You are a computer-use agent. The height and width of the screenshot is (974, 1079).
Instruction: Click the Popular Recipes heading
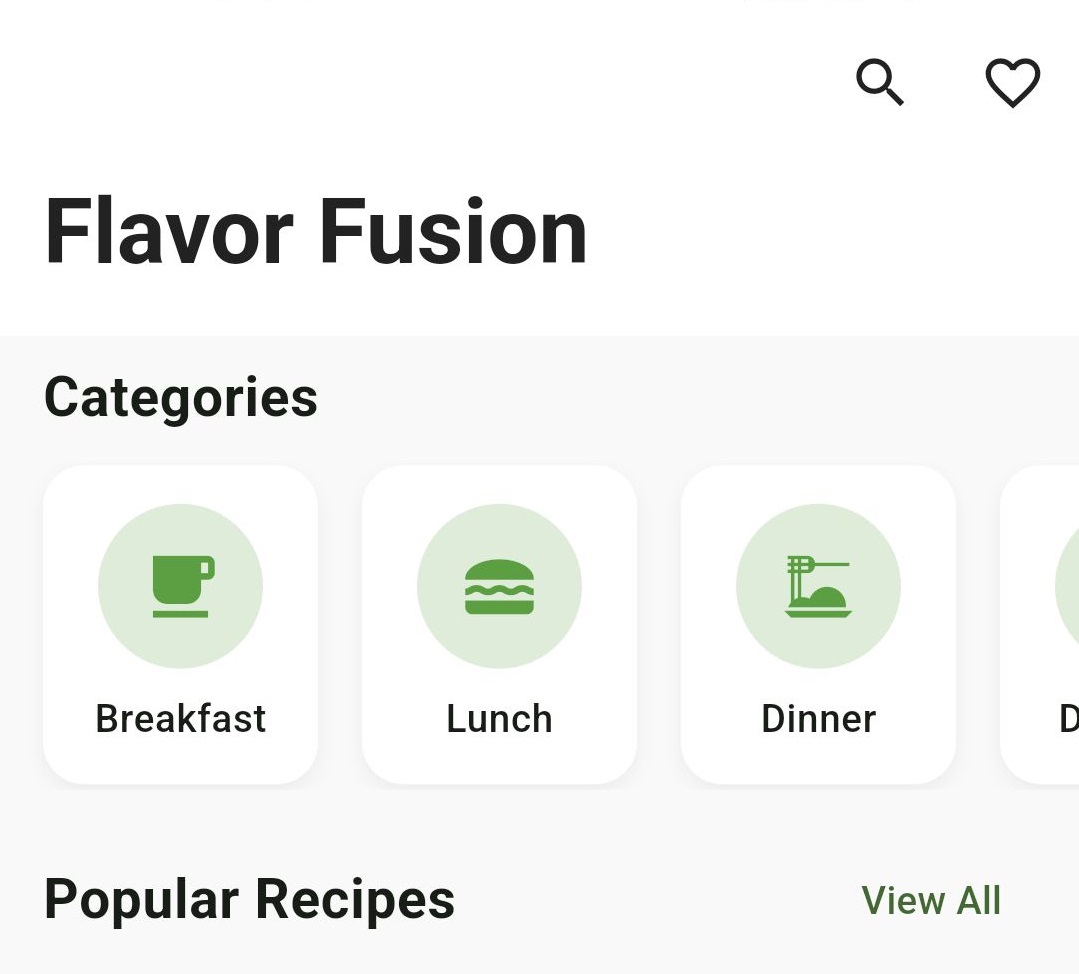pyautogui.click(x=249, y=900)
